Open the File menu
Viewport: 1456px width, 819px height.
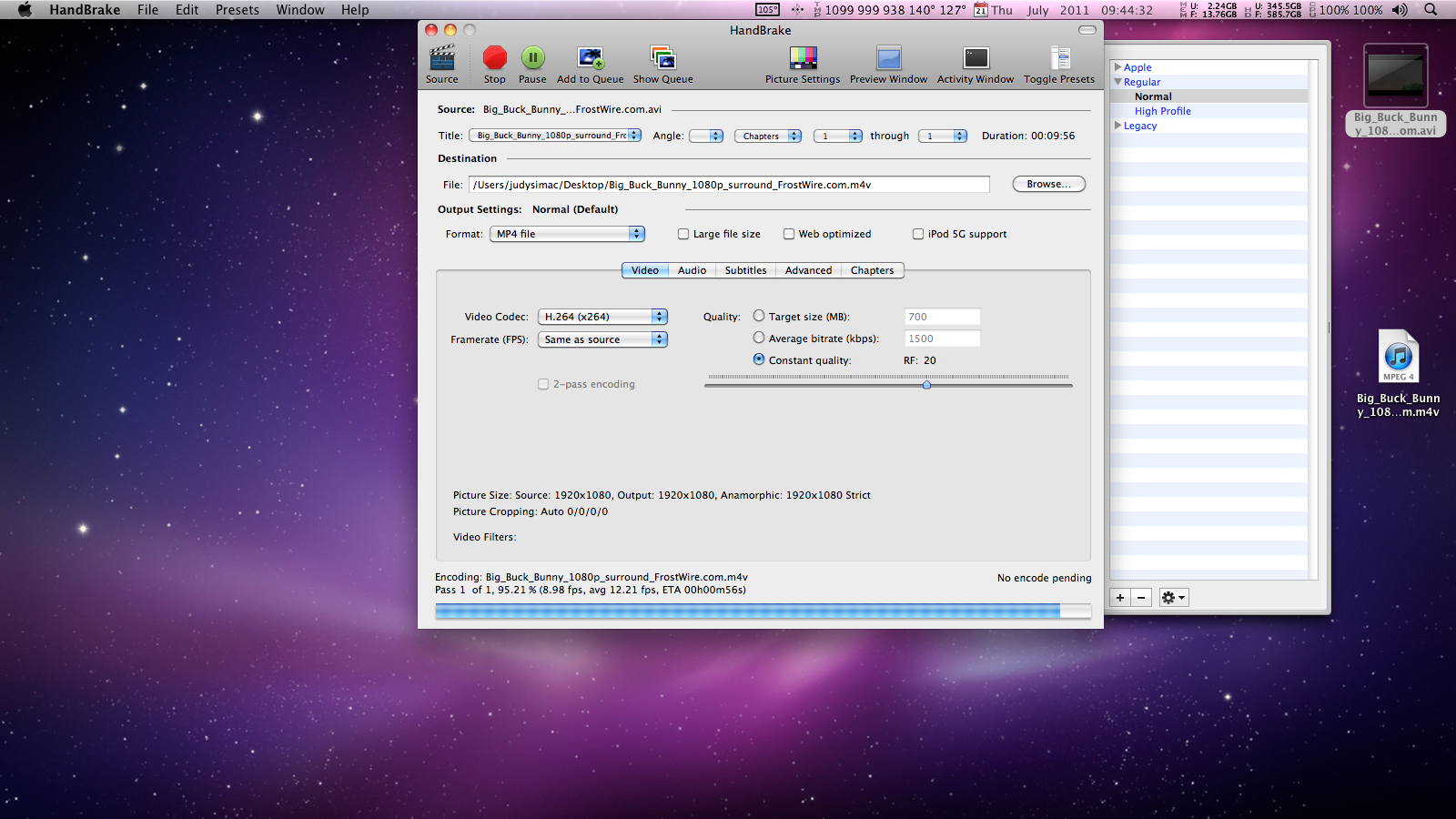pyautogui.click(x=148, y=10)
